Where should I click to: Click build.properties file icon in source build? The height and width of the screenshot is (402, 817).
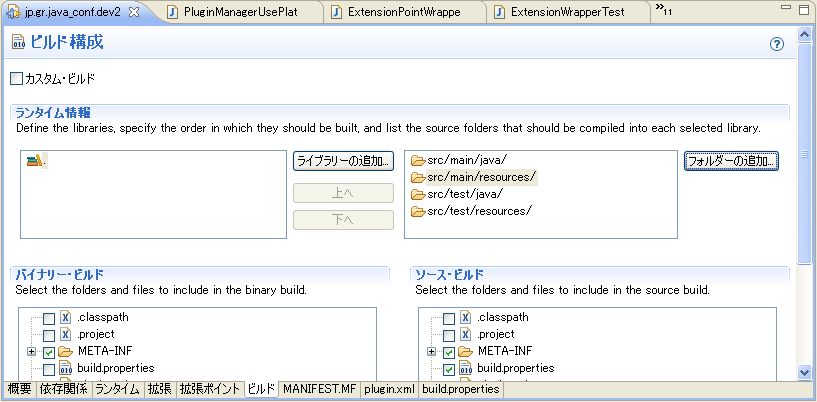pyautogui.click(x=465, y=368)
